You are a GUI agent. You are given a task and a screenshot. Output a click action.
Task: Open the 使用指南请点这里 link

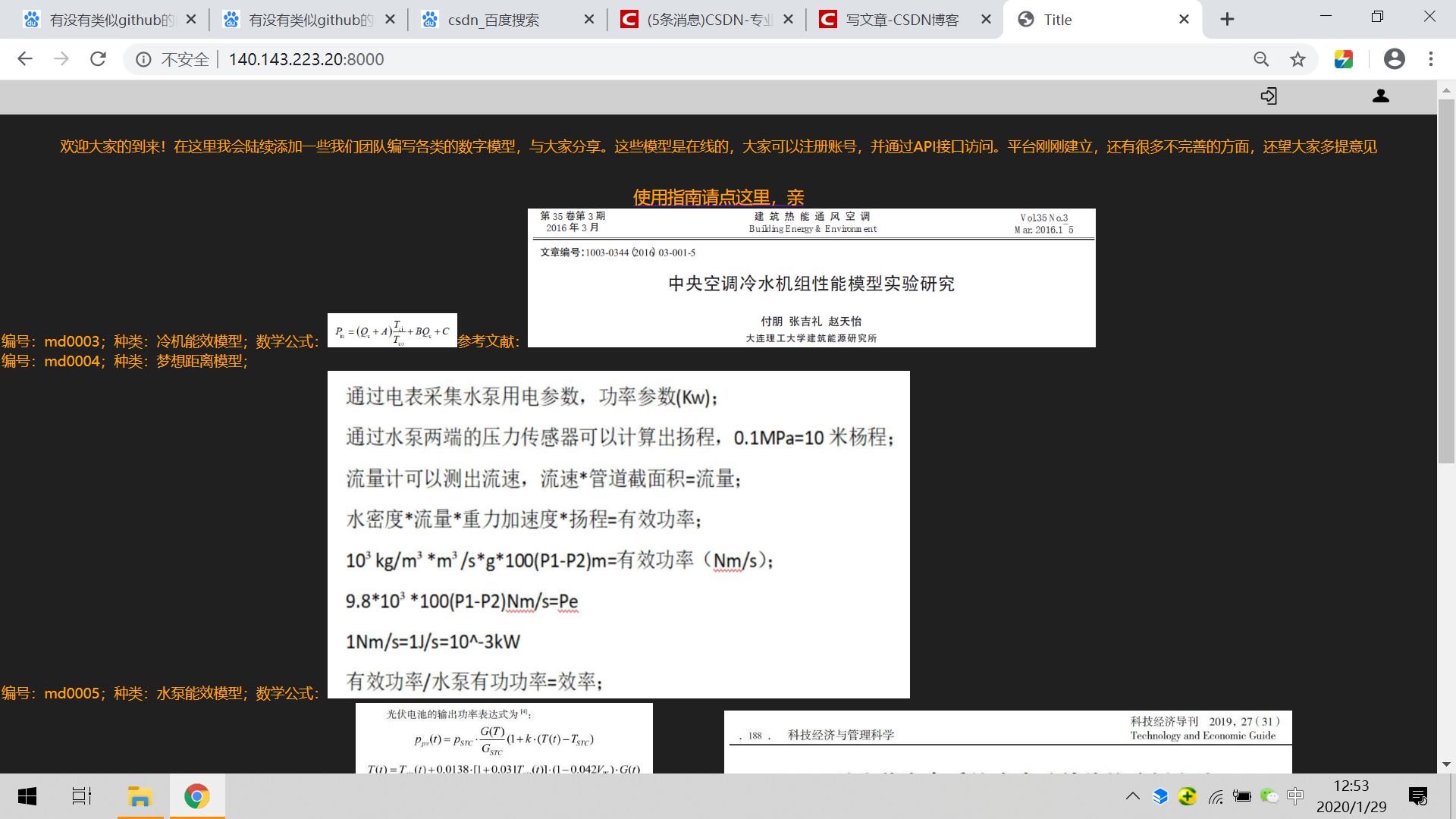pos(718,197)
